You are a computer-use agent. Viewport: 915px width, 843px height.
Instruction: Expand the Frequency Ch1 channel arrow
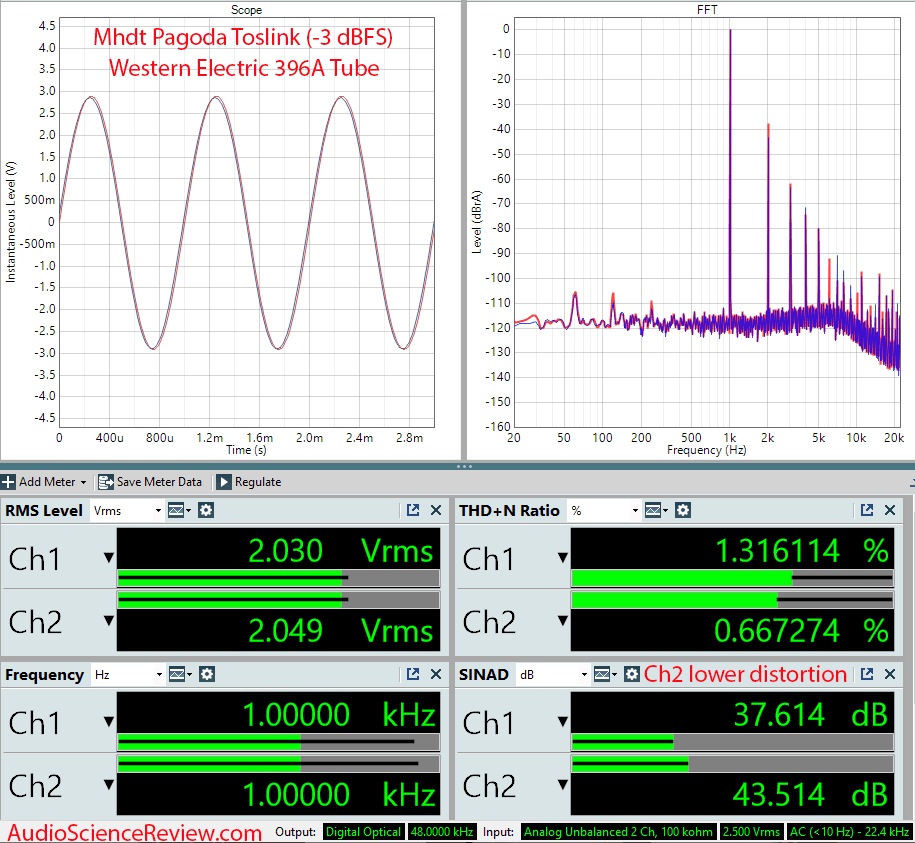[109, 722]
